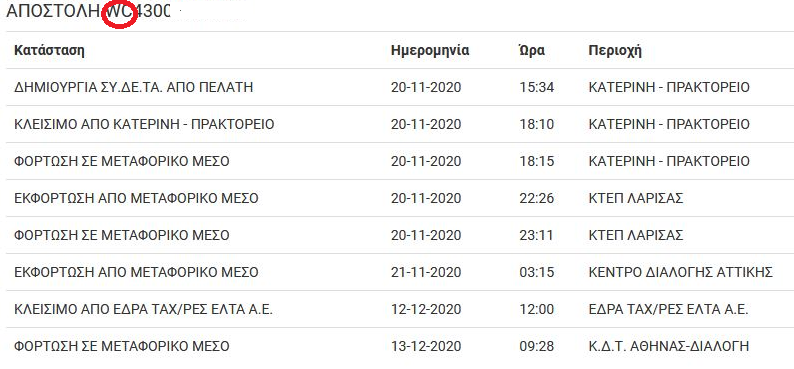This screenshot has width=794, height=369.
Task: Click the 12-12-2020 date cell
Action: click(x=426, y=309)
